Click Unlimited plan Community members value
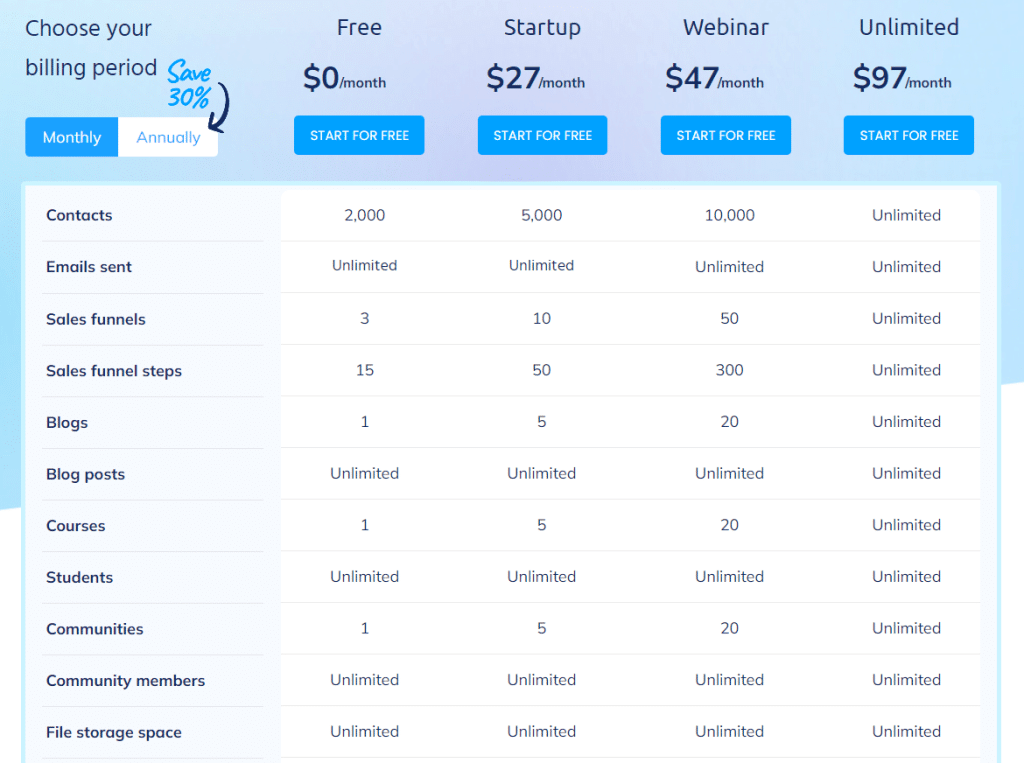1024x763 pixels. pos(906,679)
